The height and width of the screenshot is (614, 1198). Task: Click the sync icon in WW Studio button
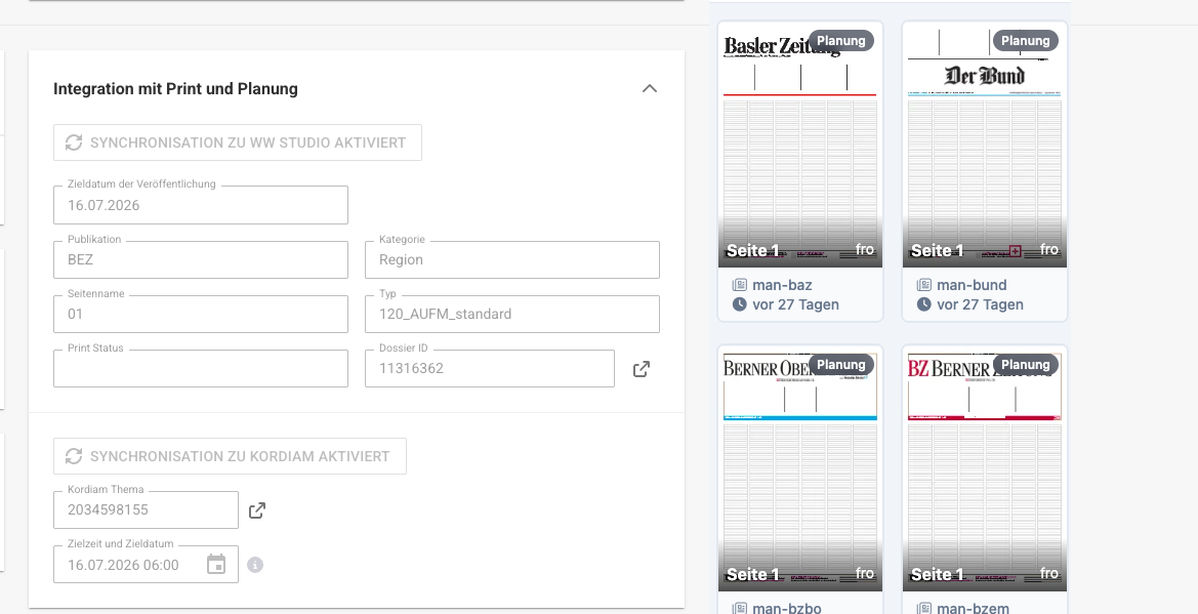click(x=73, y=143)
